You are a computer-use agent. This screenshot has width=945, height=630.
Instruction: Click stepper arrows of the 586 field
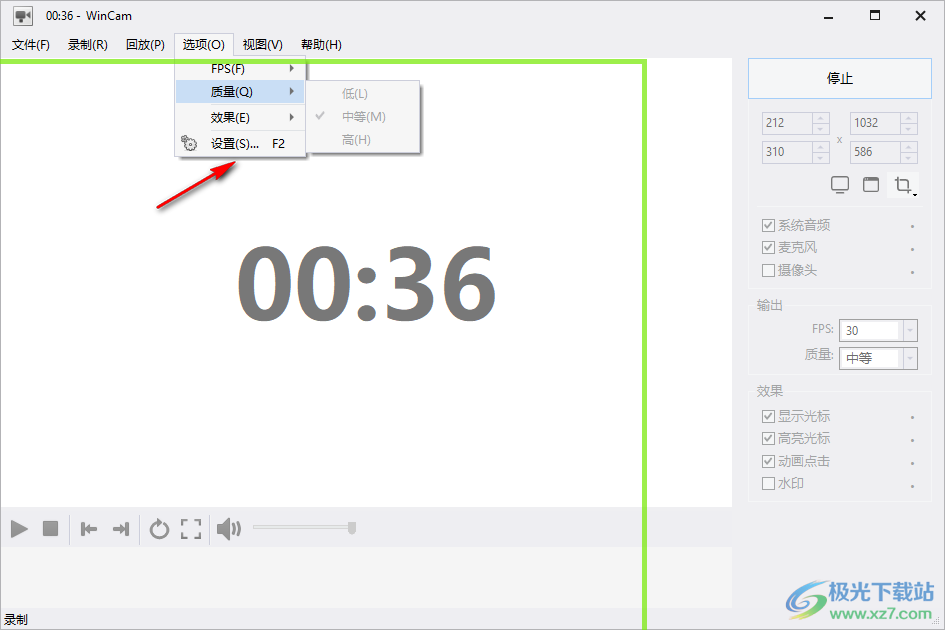[909, 152]
